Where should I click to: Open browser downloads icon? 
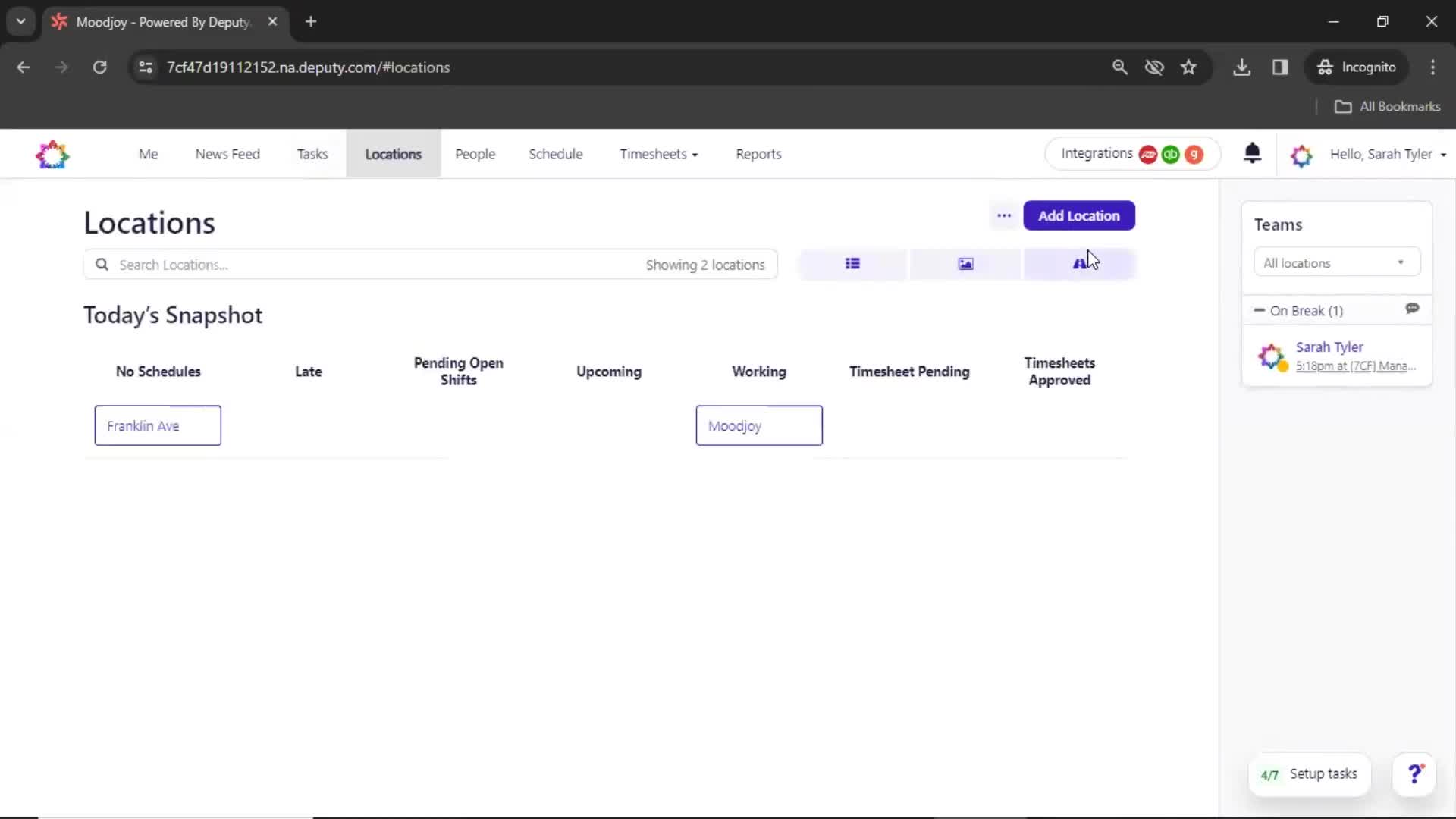[1241, 67]
